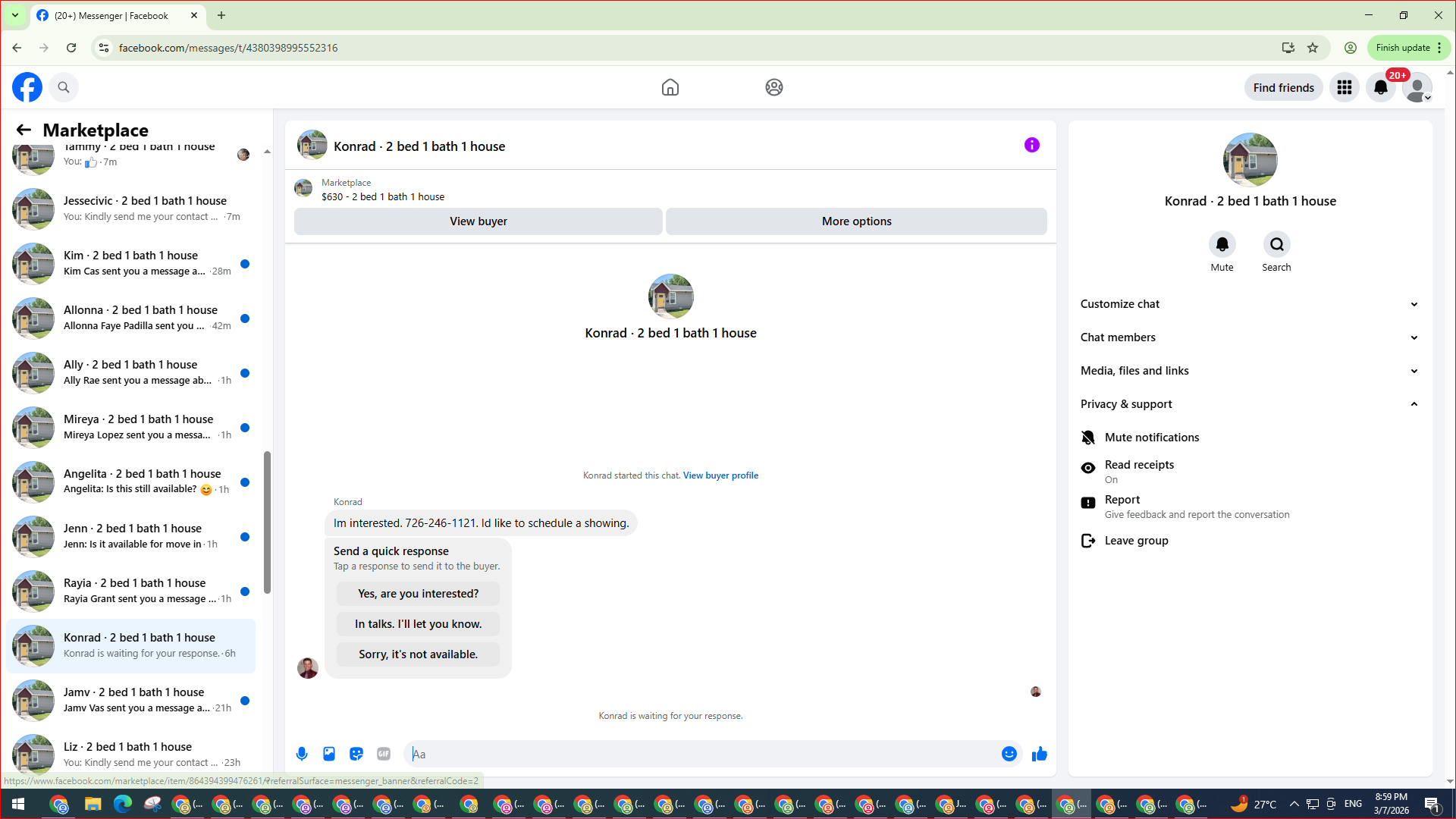Open Microsoft Edge from the taskbar

coord(123,804)
